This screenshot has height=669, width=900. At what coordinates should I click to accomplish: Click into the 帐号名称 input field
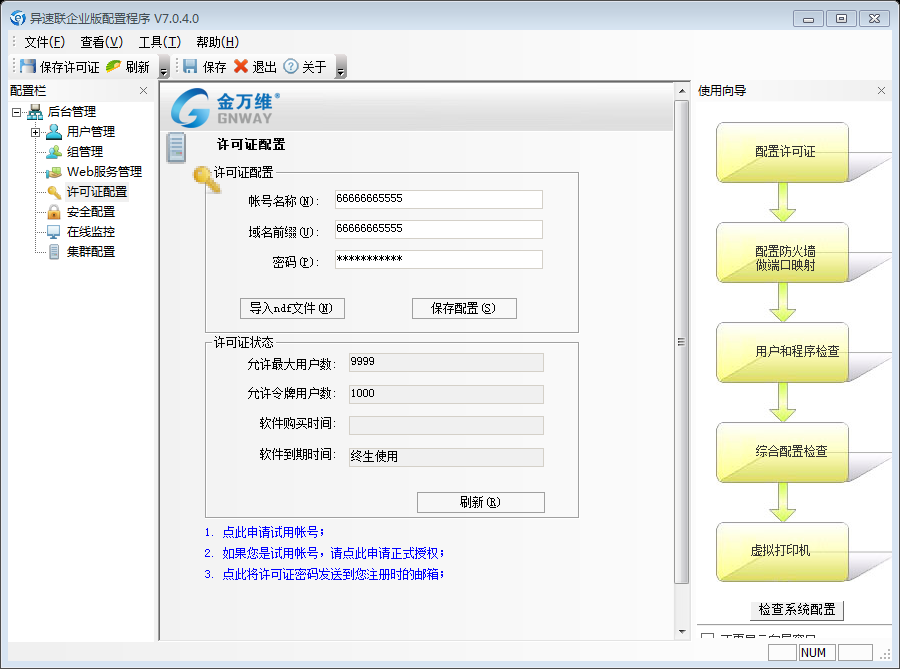click(438, 199)
